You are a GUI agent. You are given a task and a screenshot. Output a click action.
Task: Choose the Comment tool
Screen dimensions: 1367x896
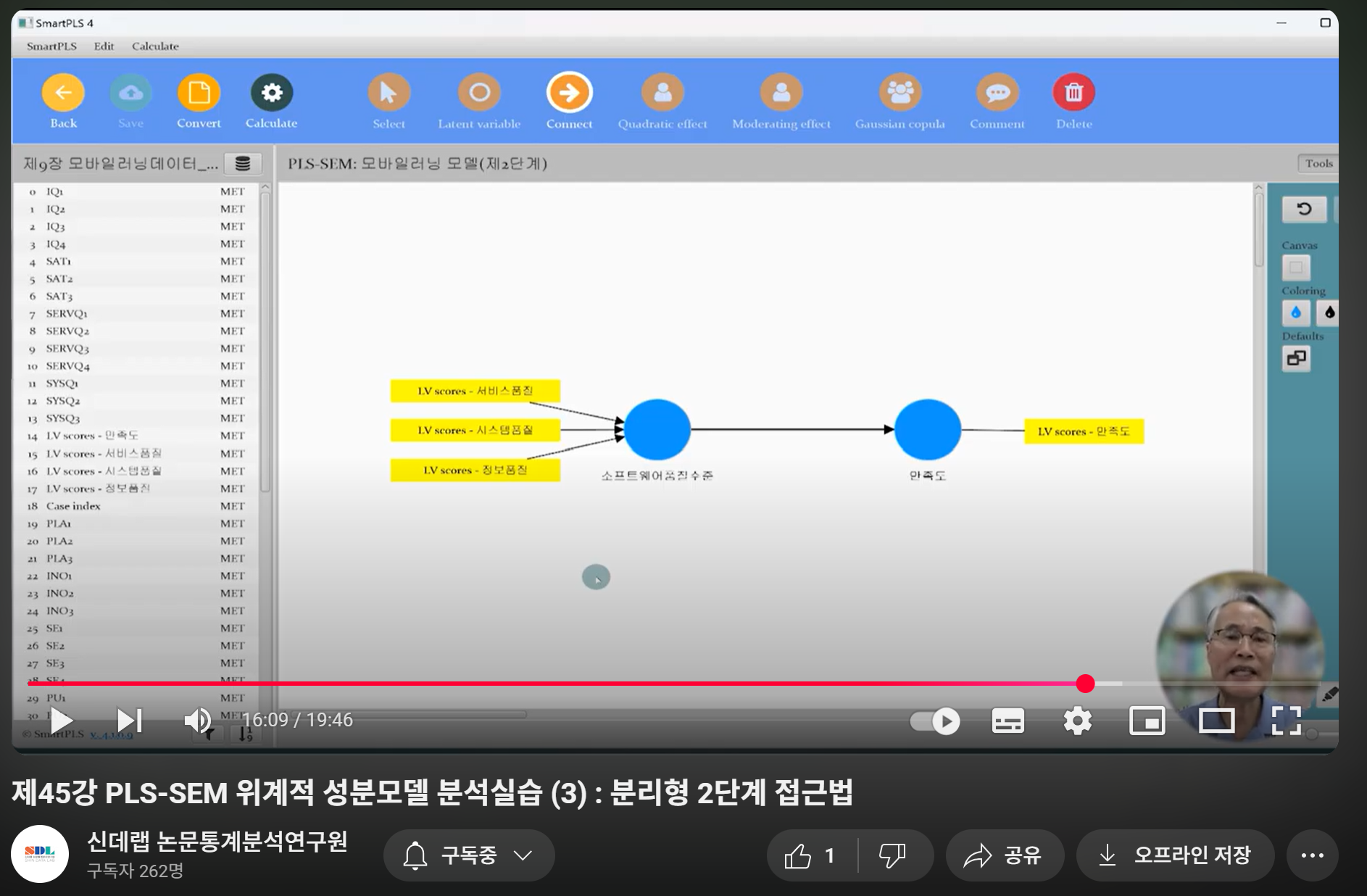[x=997, y=93]
